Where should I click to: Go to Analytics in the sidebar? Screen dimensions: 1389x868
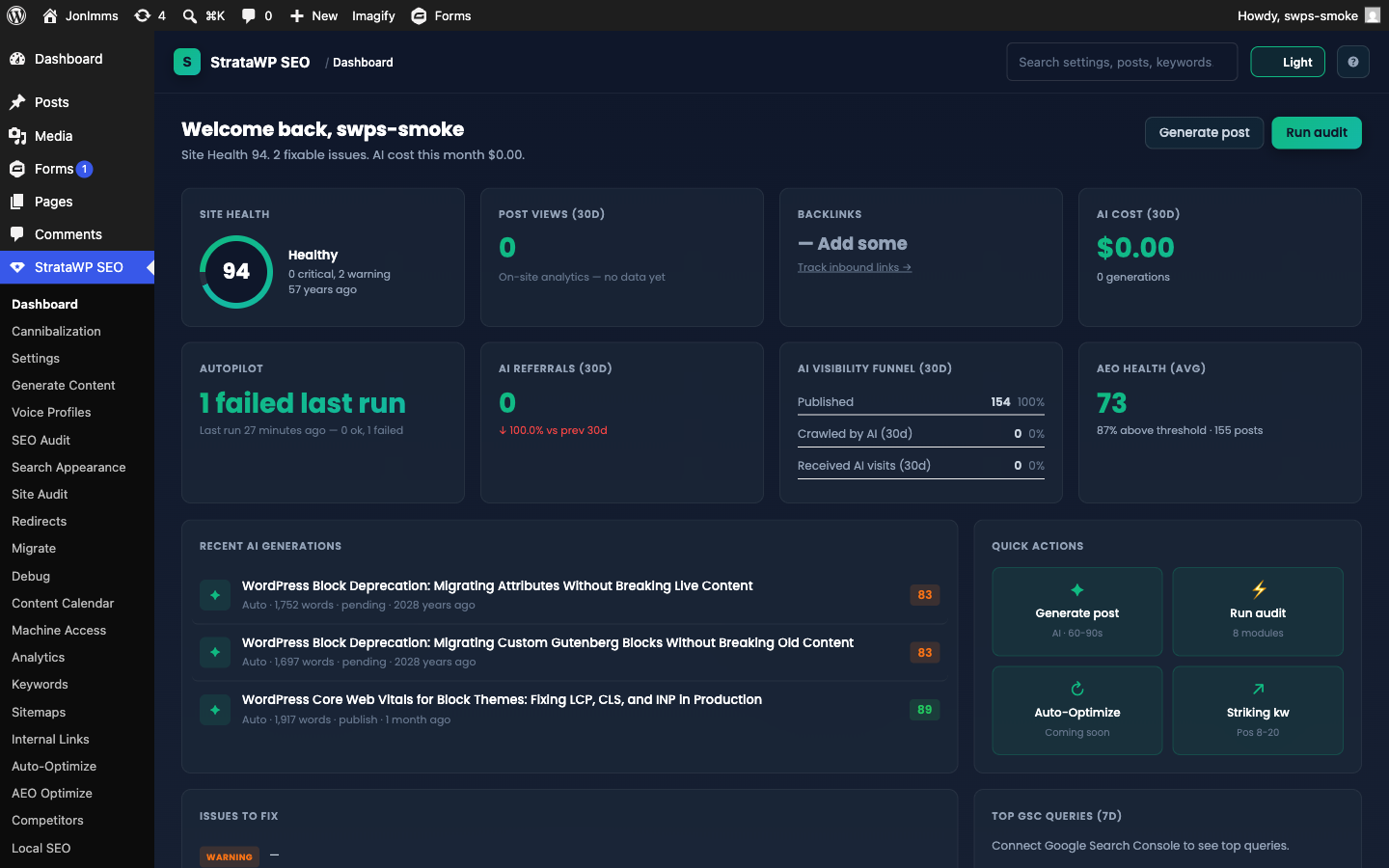(39, 657)
